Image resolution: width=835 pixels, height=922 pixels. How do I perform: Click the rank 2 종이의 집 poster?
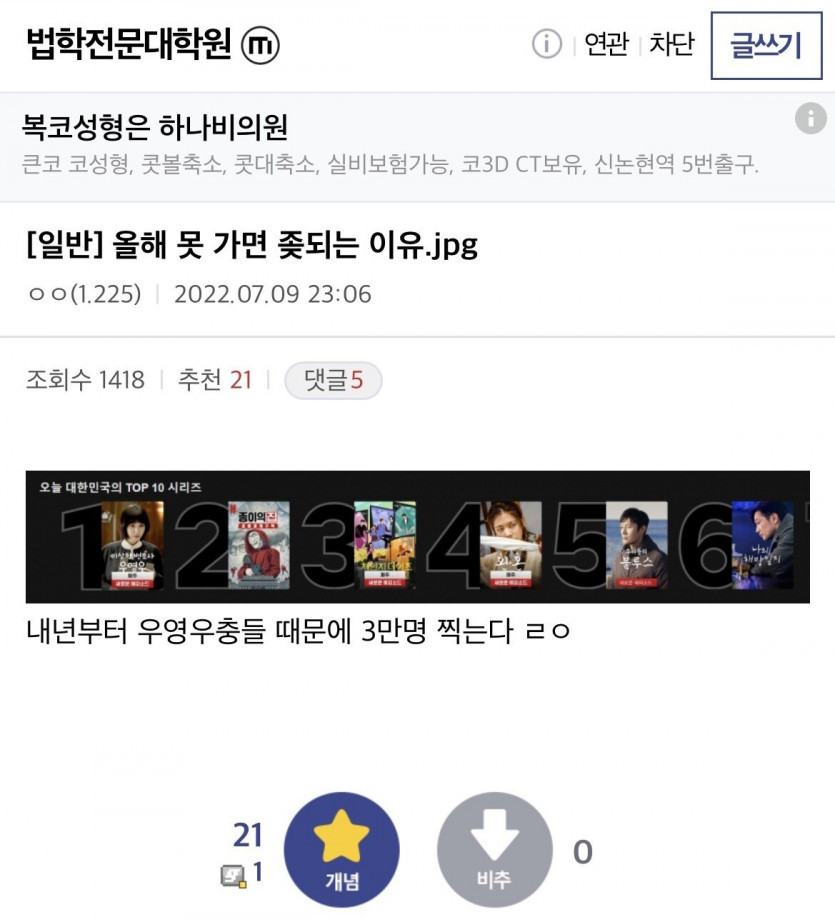point(259,545)
